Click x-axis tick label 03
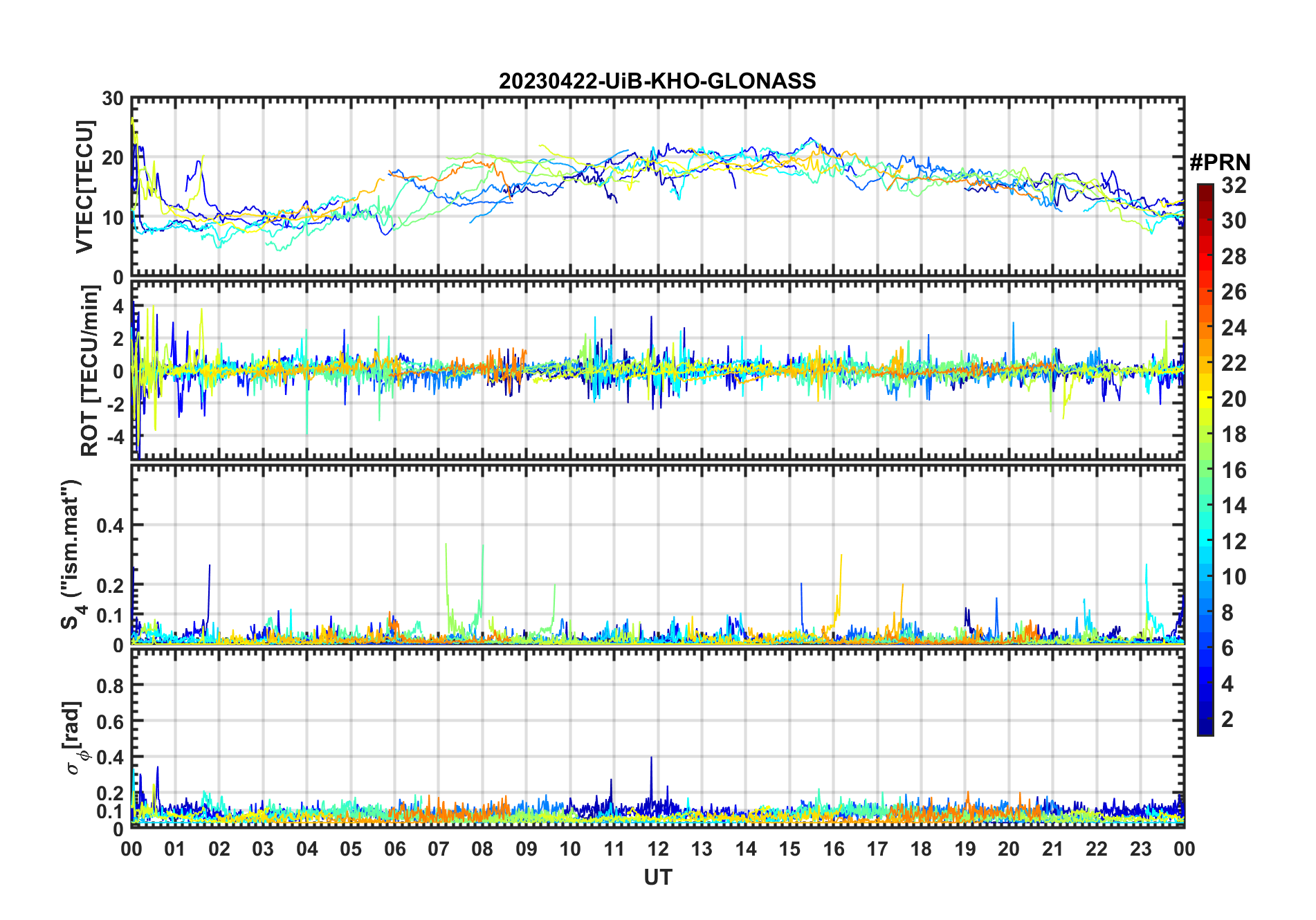 point(263,849)
